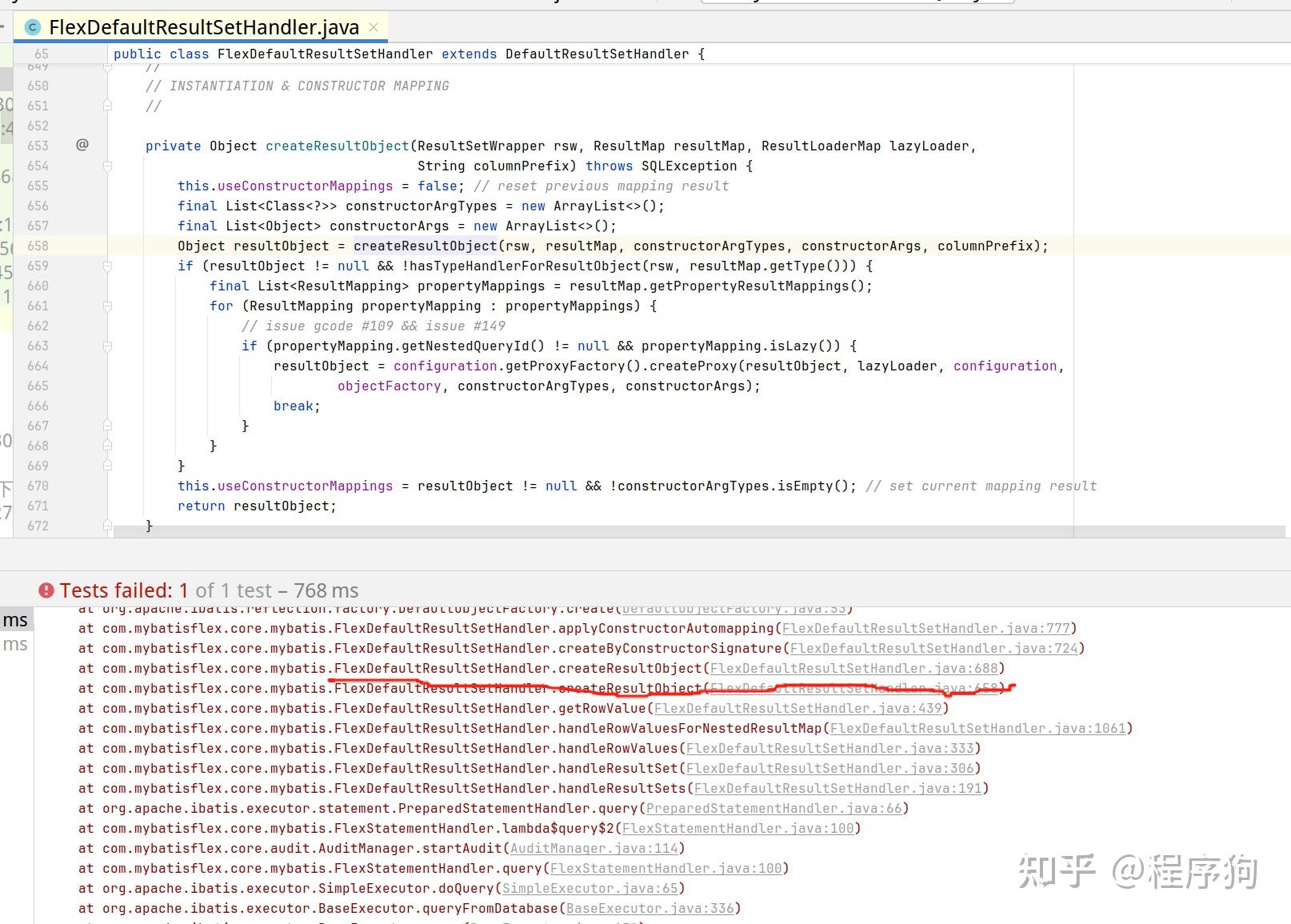This screenshot has width=1291, height=924.
Task: Open SimpleExecutor.java:65 stack trace link
Action: click(x=590, y=888)
